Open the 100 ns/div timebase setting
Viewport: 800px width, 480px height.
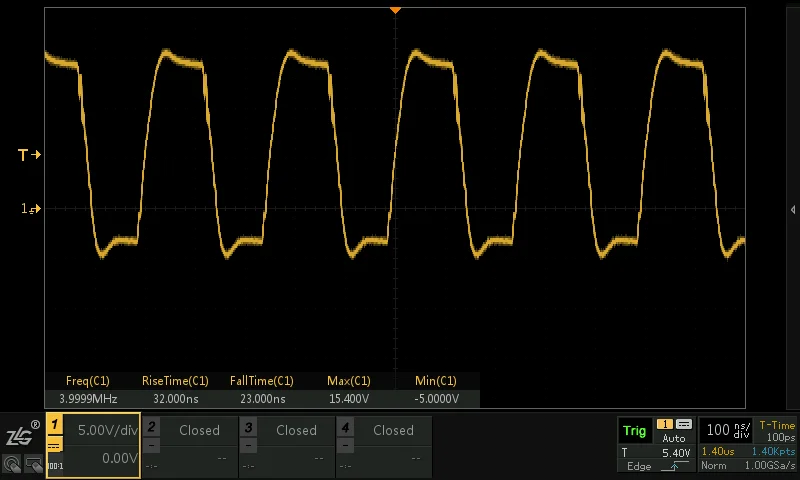728,430
